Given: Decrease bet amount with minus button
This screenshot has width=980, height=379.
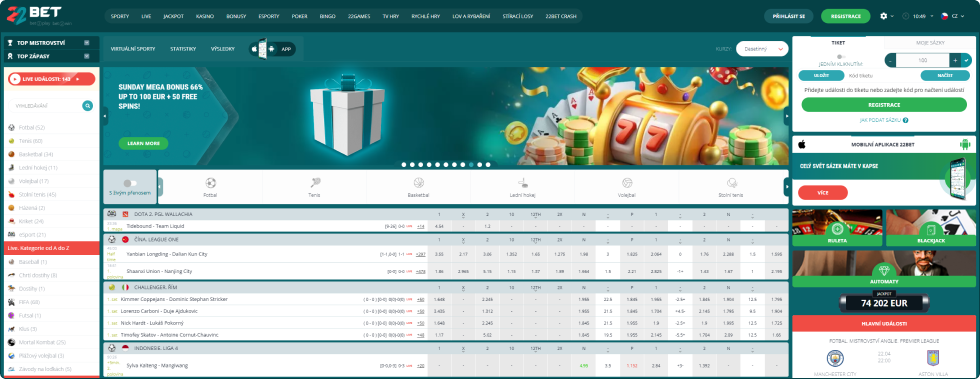Looking at the screenshot, I should coord(890,61).
